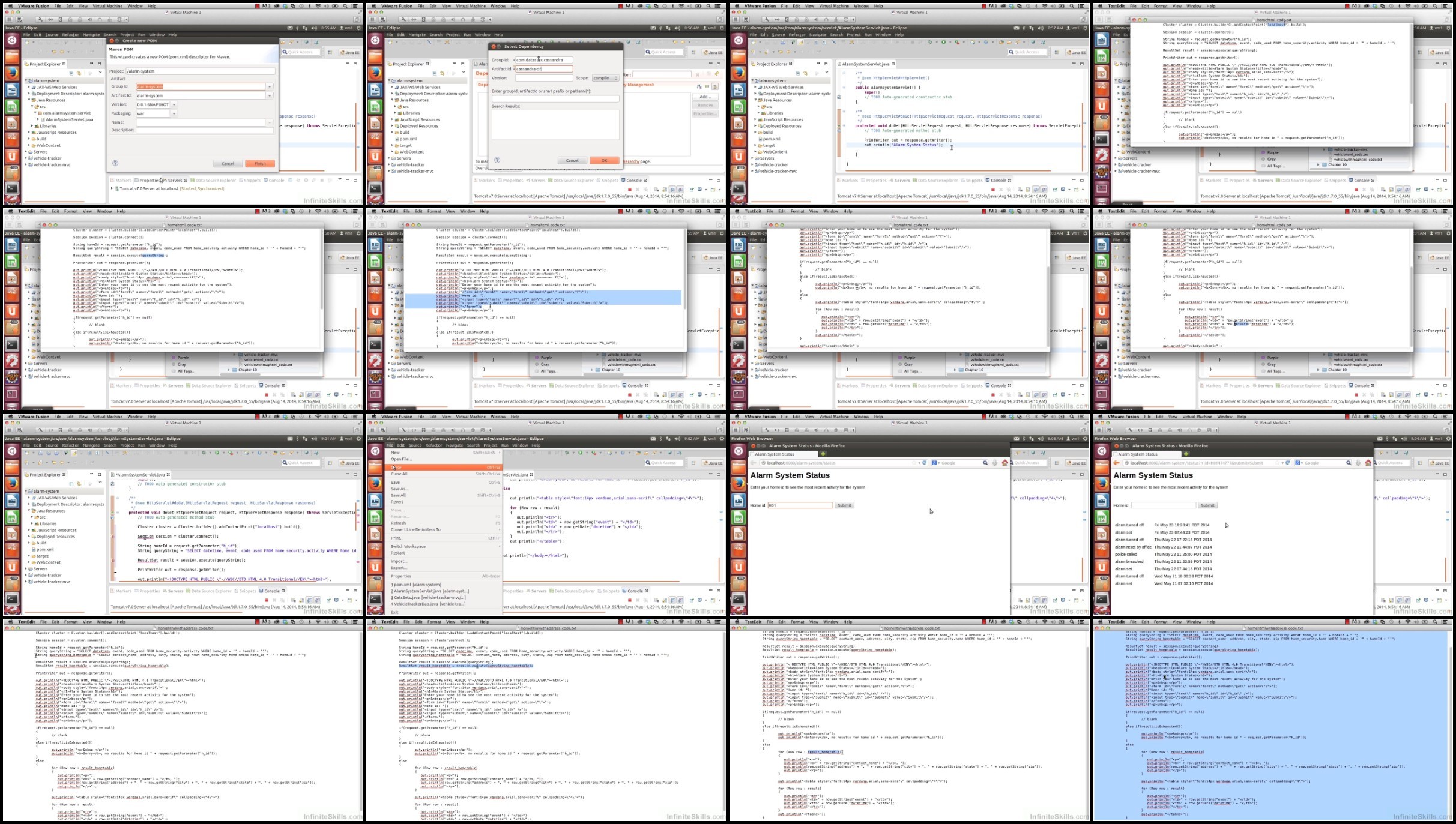Choose Close All in the Eclipse File menu
The width and height of the screenshot is (1456, 824).
click(443, 474)
